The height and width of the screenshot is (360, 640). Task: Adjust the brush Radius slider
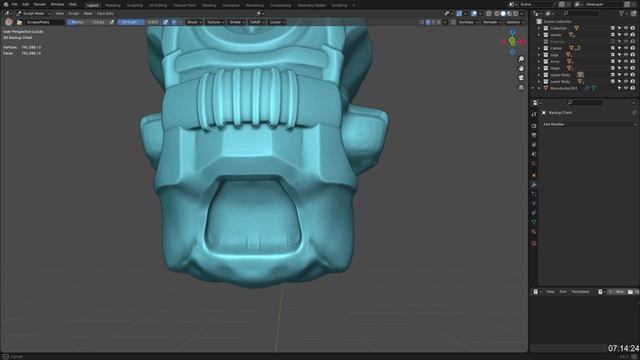pyautogui.click(x=87, y=22)
